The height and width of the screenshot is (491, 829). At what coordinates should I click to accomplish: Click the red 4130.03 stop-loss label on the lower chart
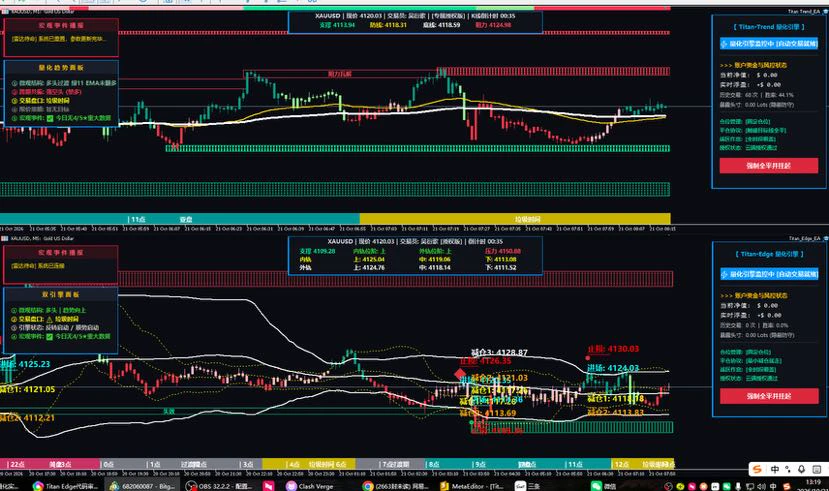click(x=613, y=349)
